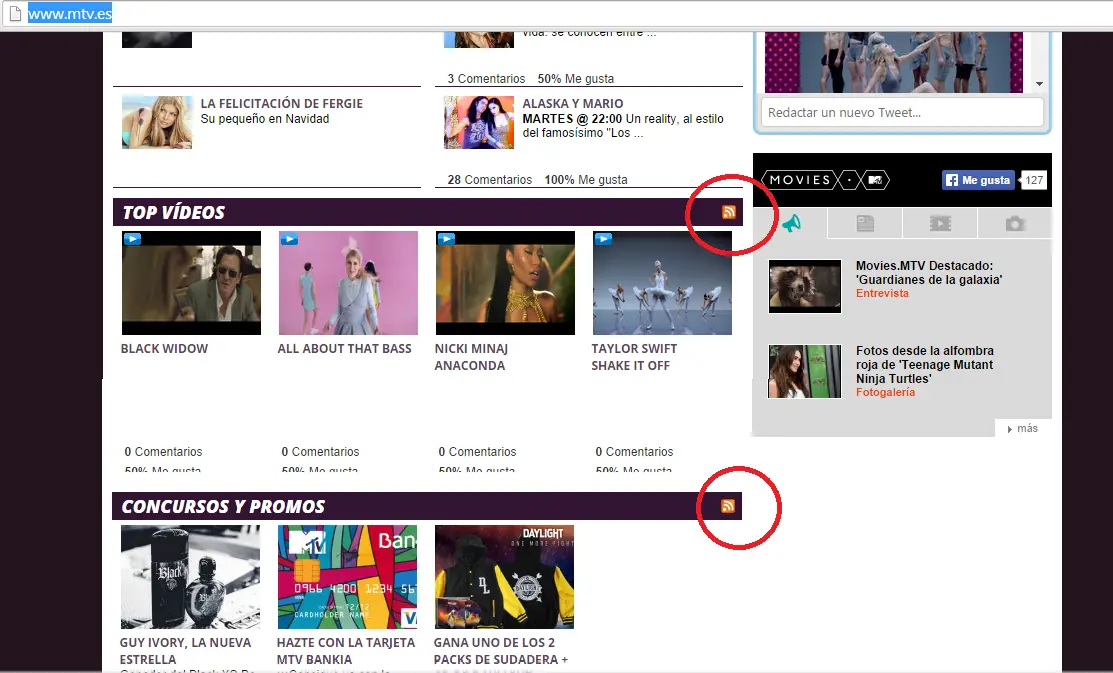Image resolution: width=1113 pixels, height=673 pixels.
Task: Open HAZTE CON LA TARJETA MTV BANKIA link
Action: (x=346, y=651)
